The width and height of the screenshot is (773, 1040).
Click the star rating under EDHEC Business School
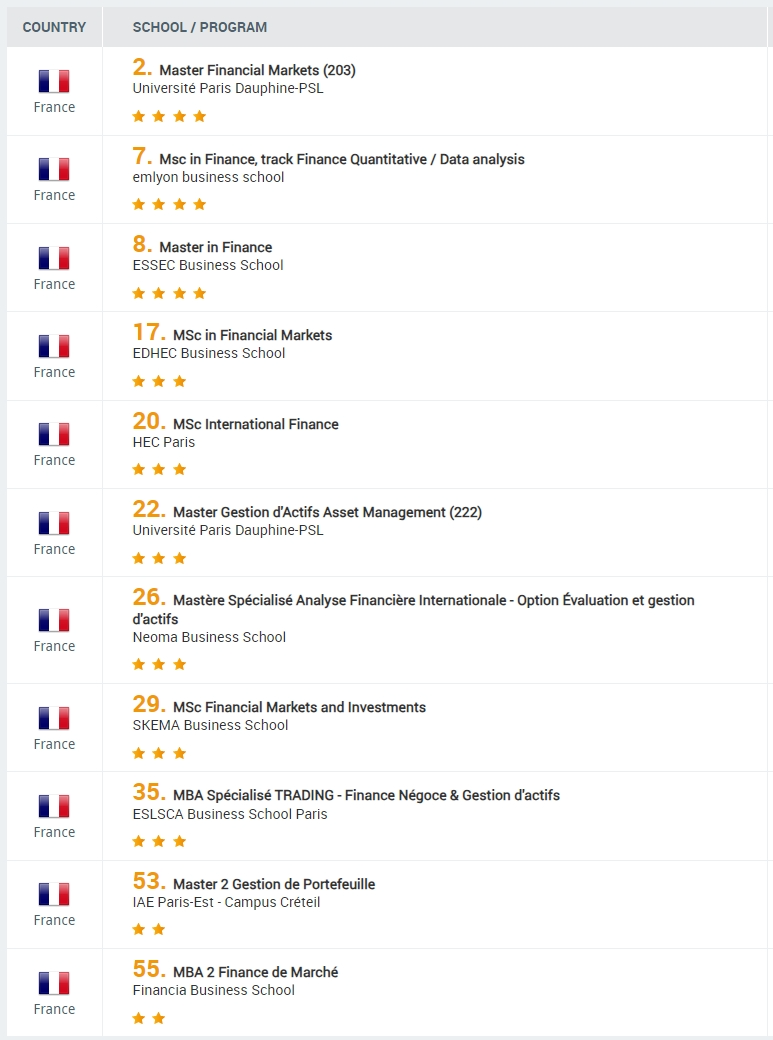pos(159,381)
